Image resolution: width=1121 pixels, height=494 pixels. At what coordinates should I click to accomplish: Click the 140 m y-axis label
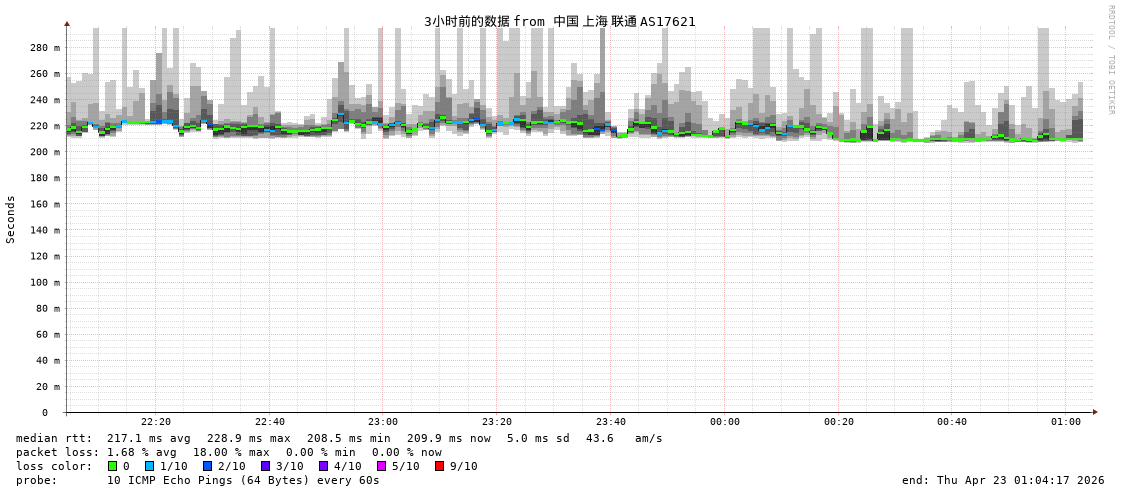tap(45, 230)
